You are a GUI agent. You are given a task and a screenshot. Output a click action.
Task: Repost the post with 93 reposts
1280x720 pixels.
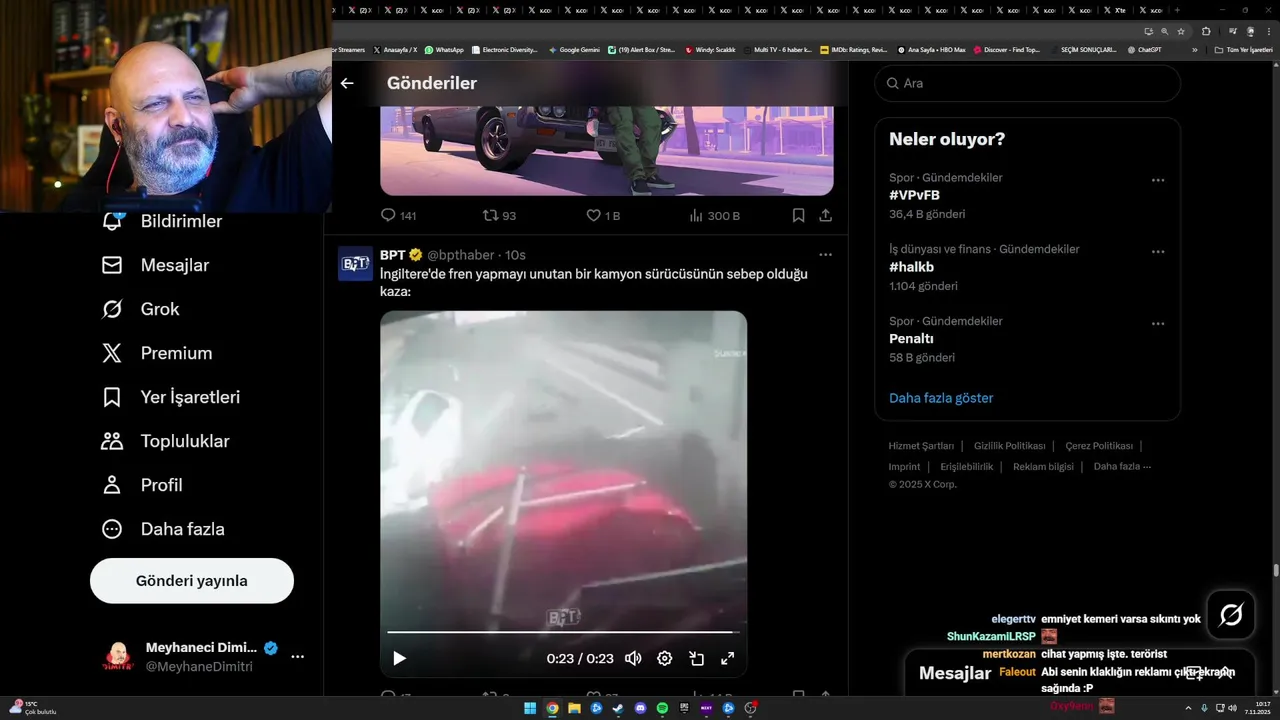click(499, 215)
